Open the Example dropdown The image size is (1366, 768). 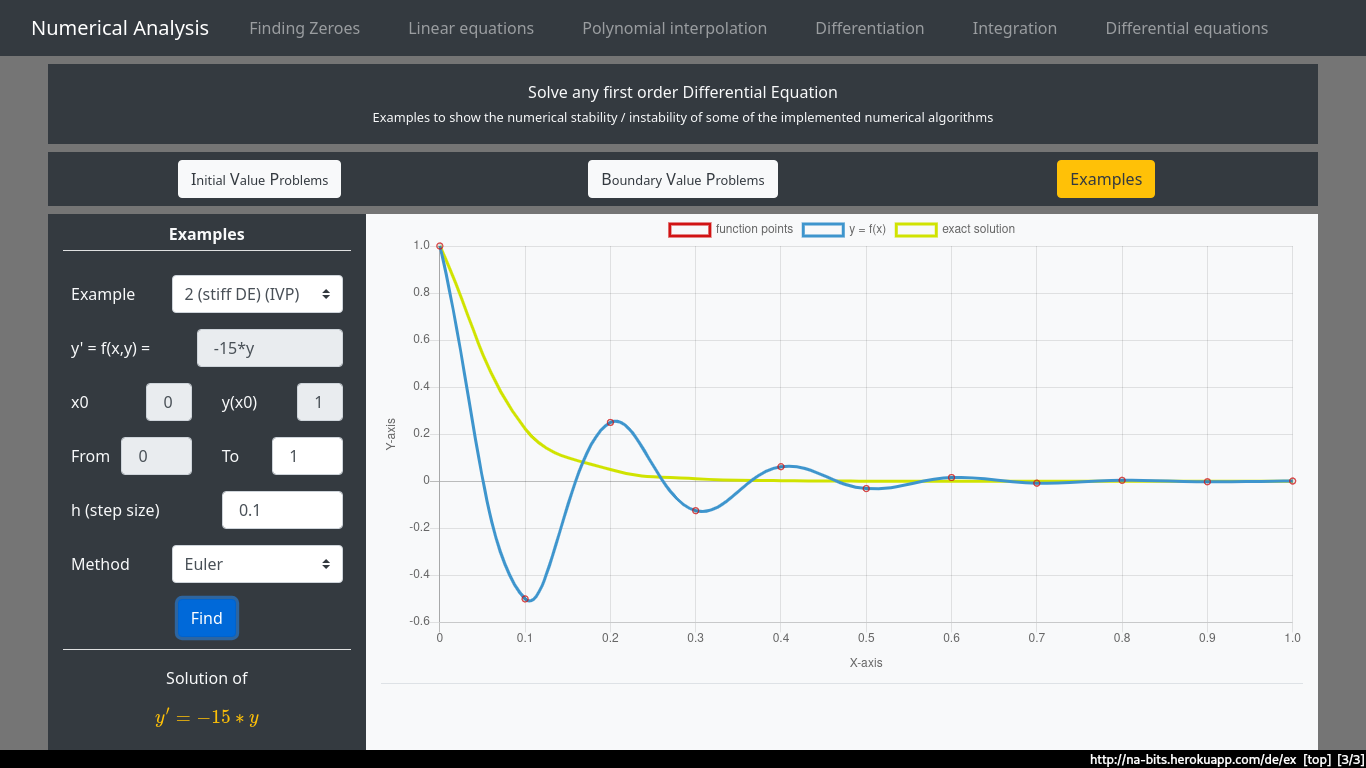click(257, 294)
